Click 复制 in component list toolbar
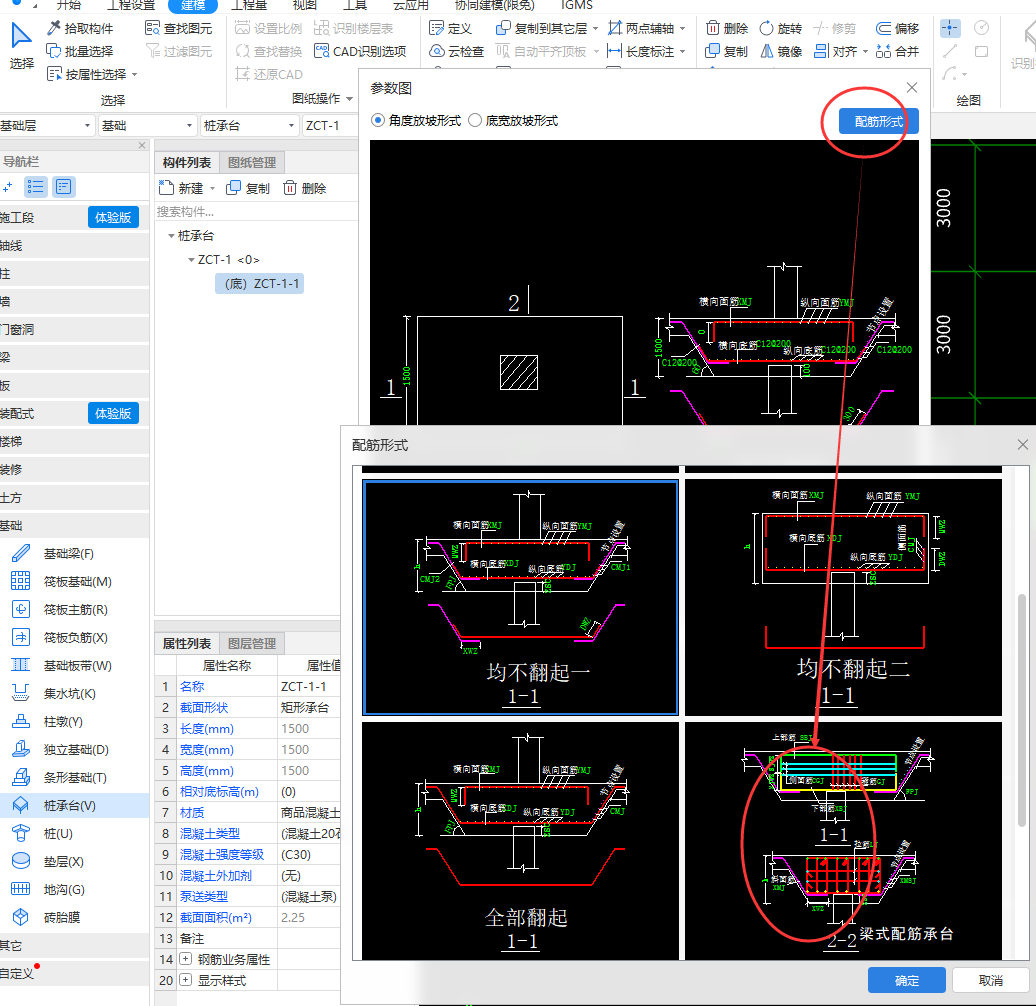The image size is (1036, 1006). pyautogui.click(x=248, y=188)
